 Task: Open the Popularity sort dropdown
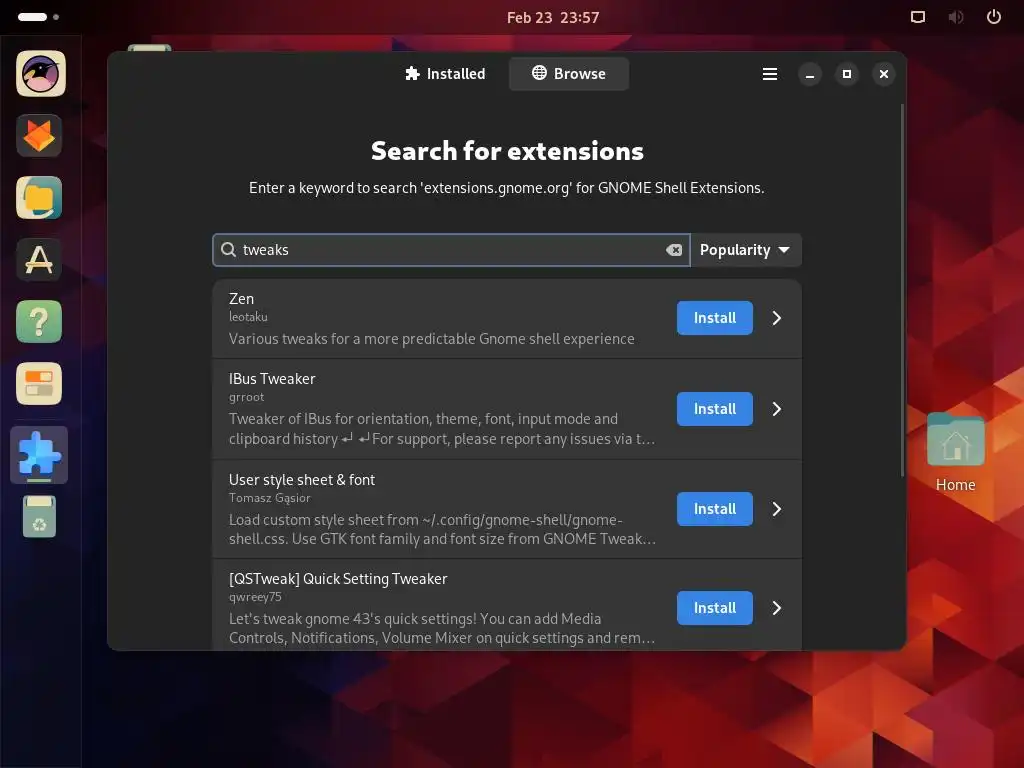coord(746,250)
